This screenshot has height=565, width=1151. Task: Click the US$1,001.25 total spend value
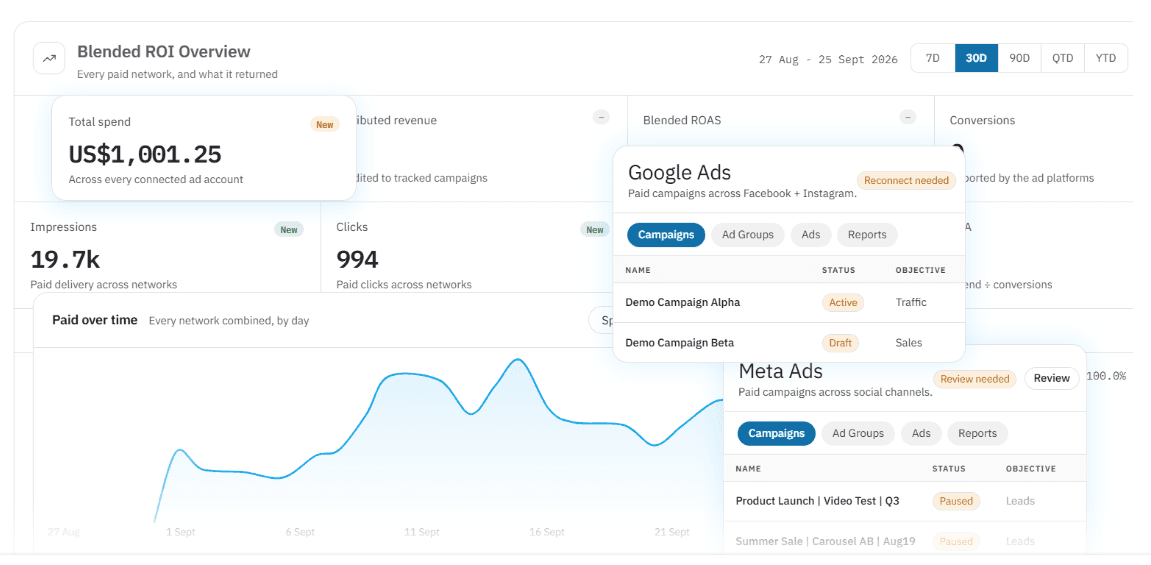(145, 154)
